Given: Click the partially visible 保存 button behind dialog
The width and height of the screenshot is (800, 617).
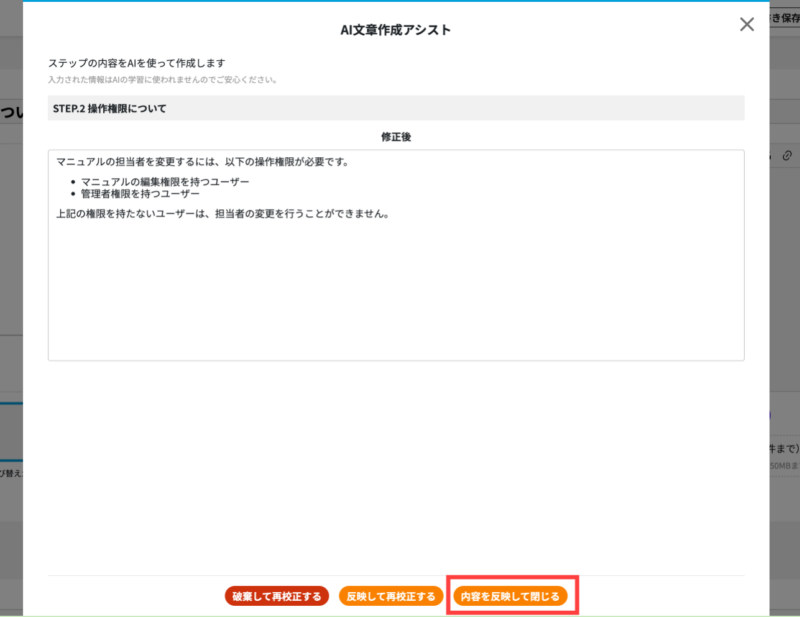Looking at the screenshot, I should (x=785, y=18).
